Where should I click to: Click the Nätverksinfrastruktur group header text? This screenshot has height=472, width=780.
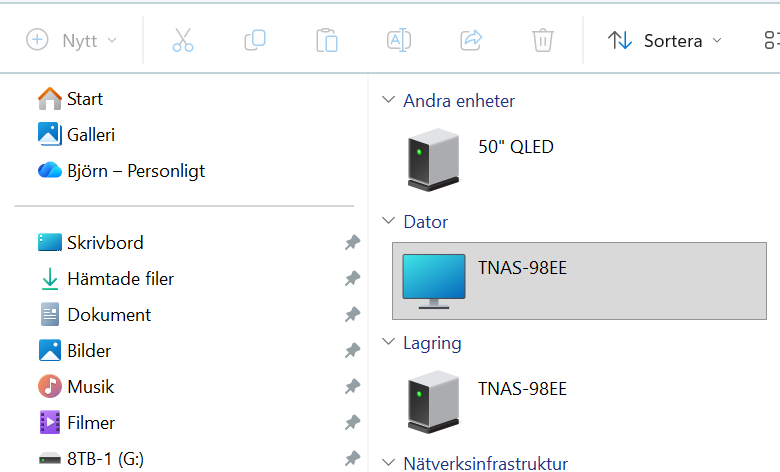(x=486, y=464)
